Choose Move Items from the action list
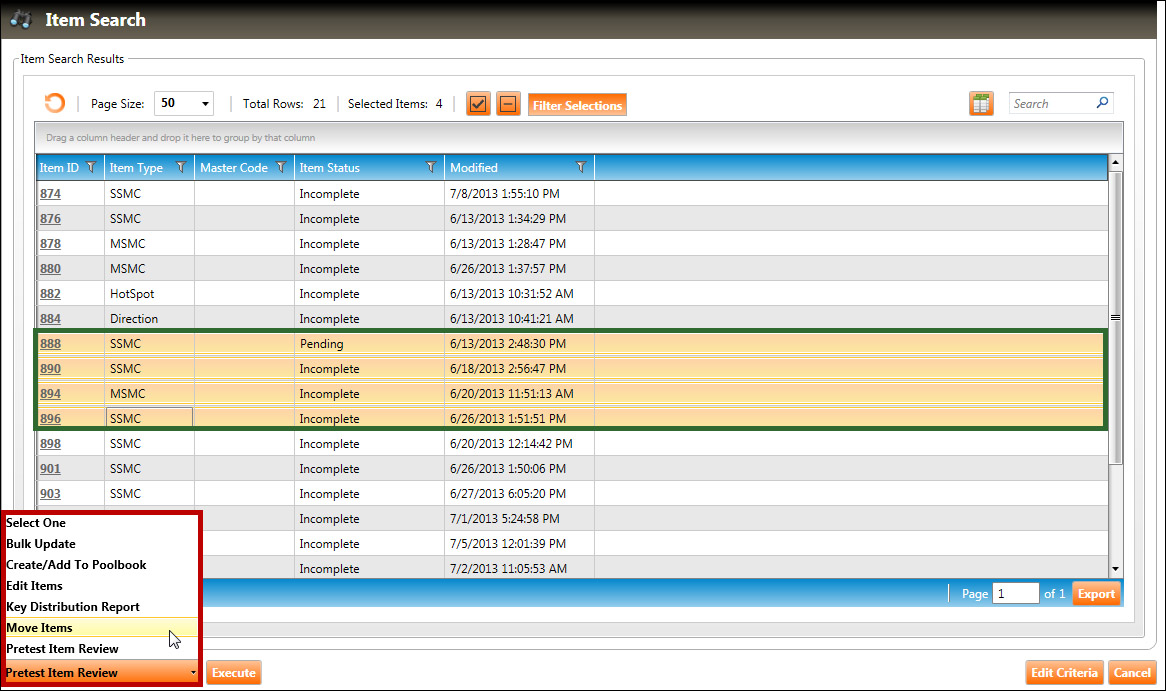1166x691 pixels. pos(40,628)
